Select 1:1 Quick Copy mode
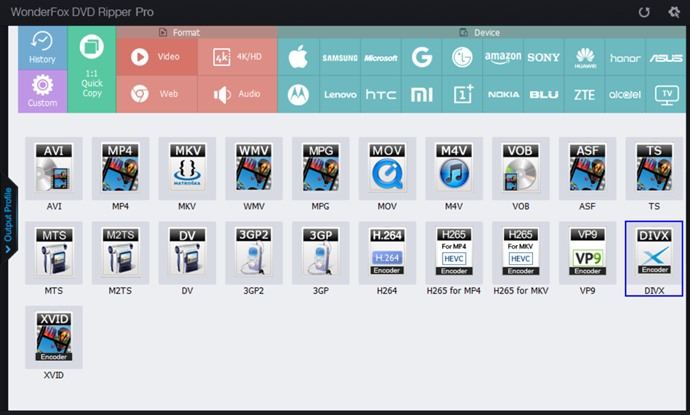Image resolution: width=690 pixels, height=415 pixels. [x=92, y=69]
